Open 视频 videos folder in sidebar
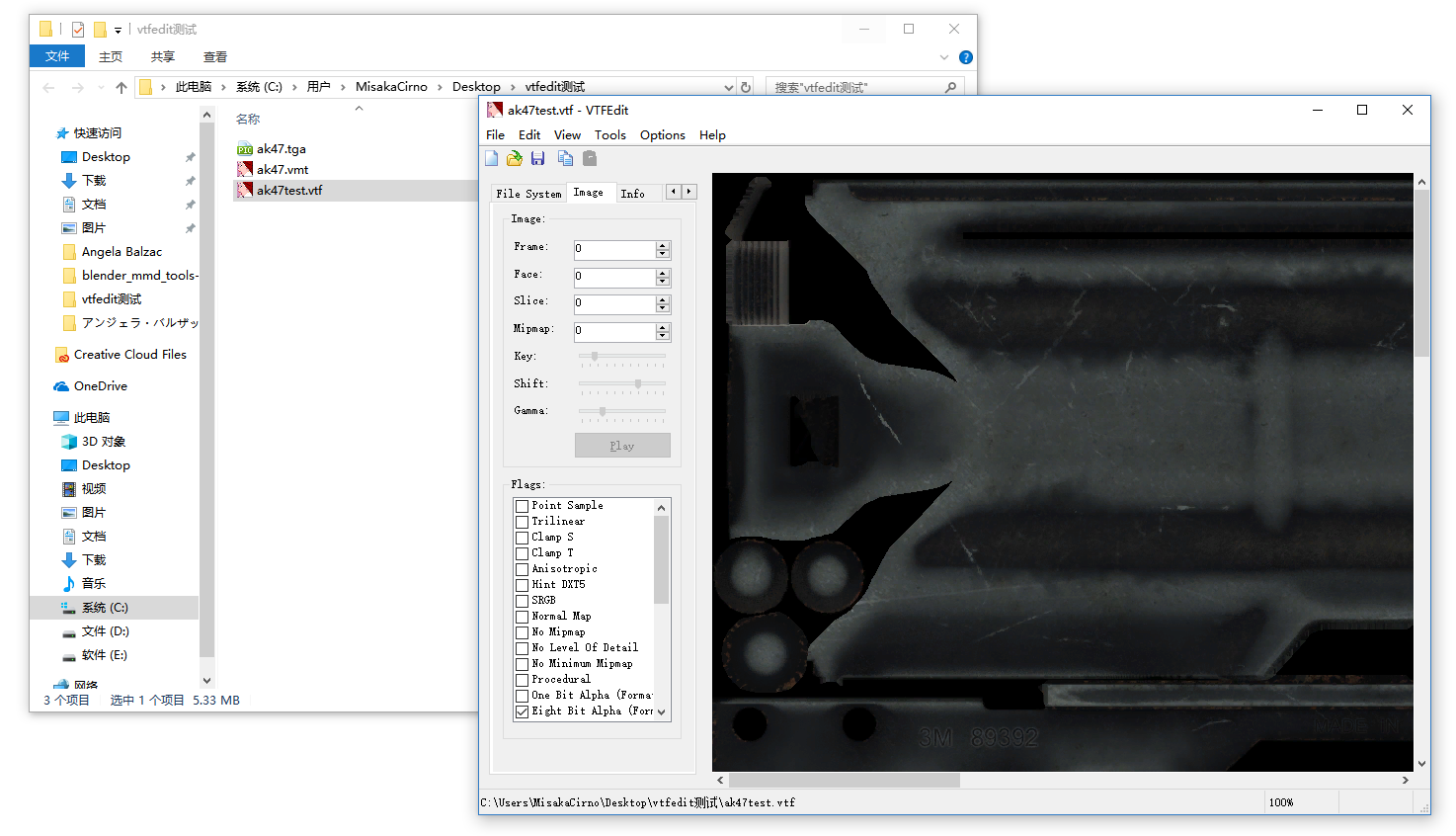This screenshot has width=1456, height=836. point(94,489)
